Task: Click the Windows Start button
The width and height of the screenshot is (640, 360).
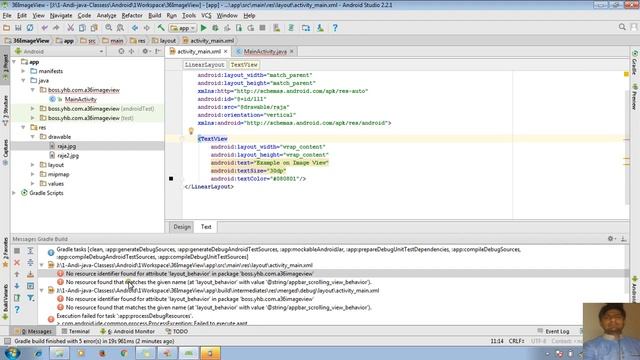Action: pos(12,353)
